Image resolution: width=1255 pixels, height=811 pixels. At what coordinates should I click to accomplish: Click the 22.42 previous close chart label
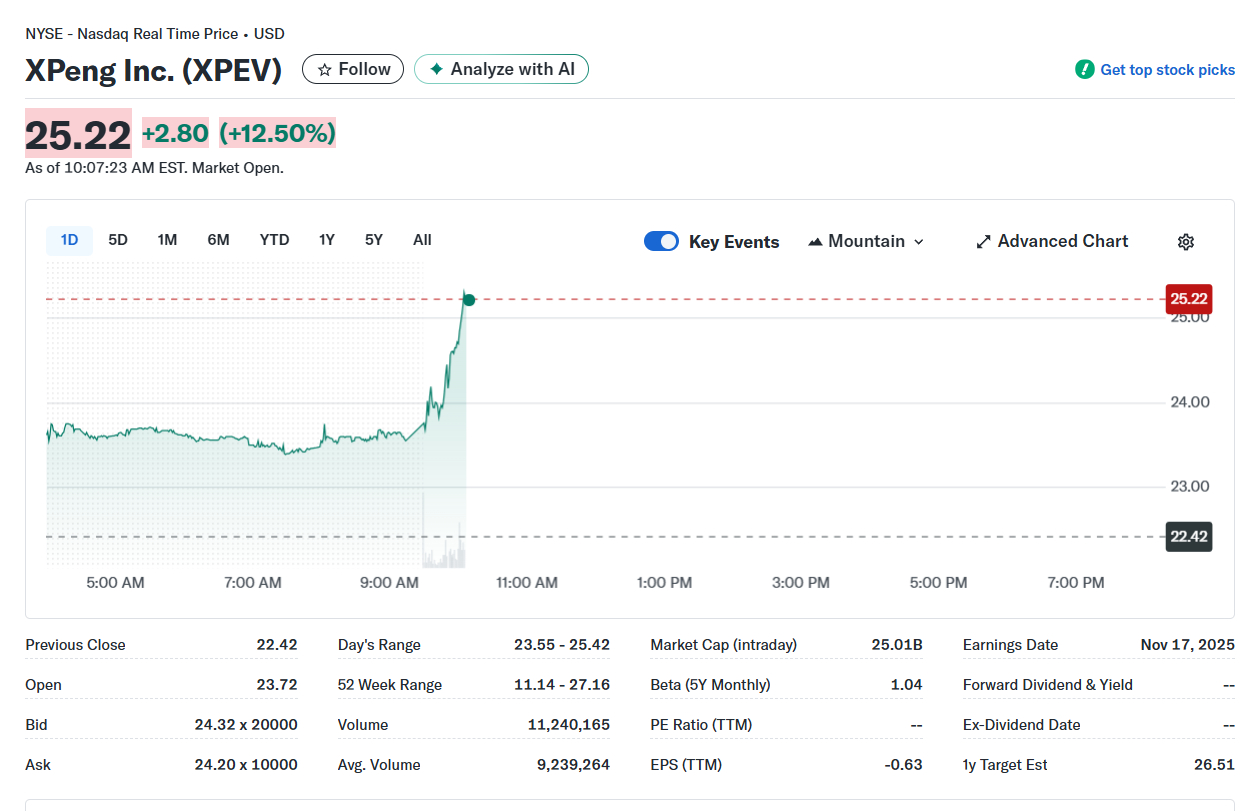[1189, 537]
